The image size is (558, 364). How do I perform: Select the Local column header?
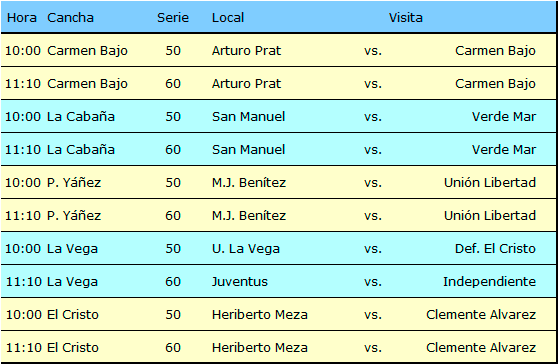(228, 17)
